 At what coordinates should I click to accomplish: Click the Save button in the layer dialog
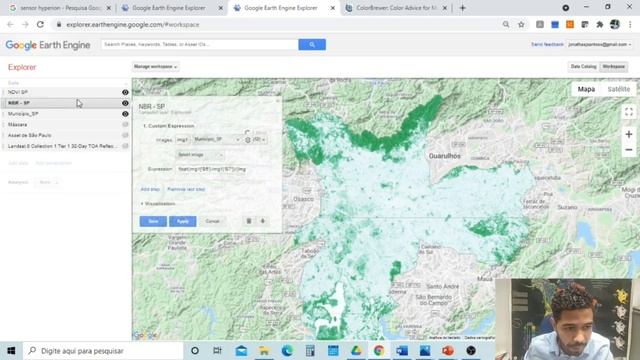click(153, 221)
